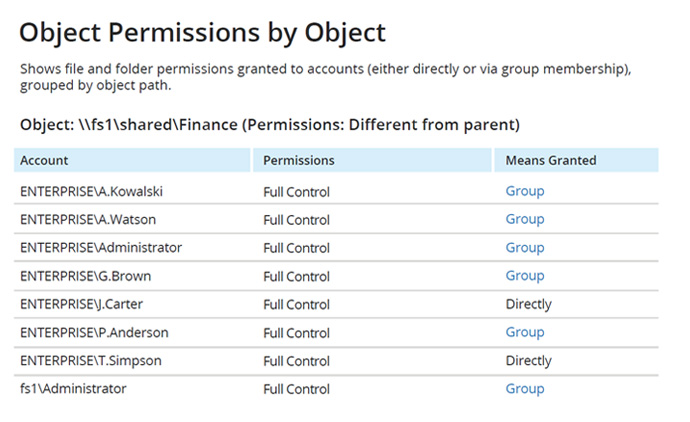Click Directly value for T.Simpson
This screenshot has height=422, width=690.
[x=529, y=360]
